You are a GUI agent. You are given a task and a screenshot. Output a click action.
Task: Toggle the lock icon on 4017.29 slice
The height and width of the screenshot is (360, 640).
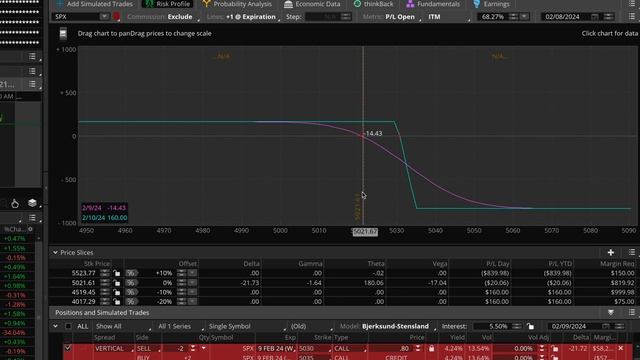117,302
